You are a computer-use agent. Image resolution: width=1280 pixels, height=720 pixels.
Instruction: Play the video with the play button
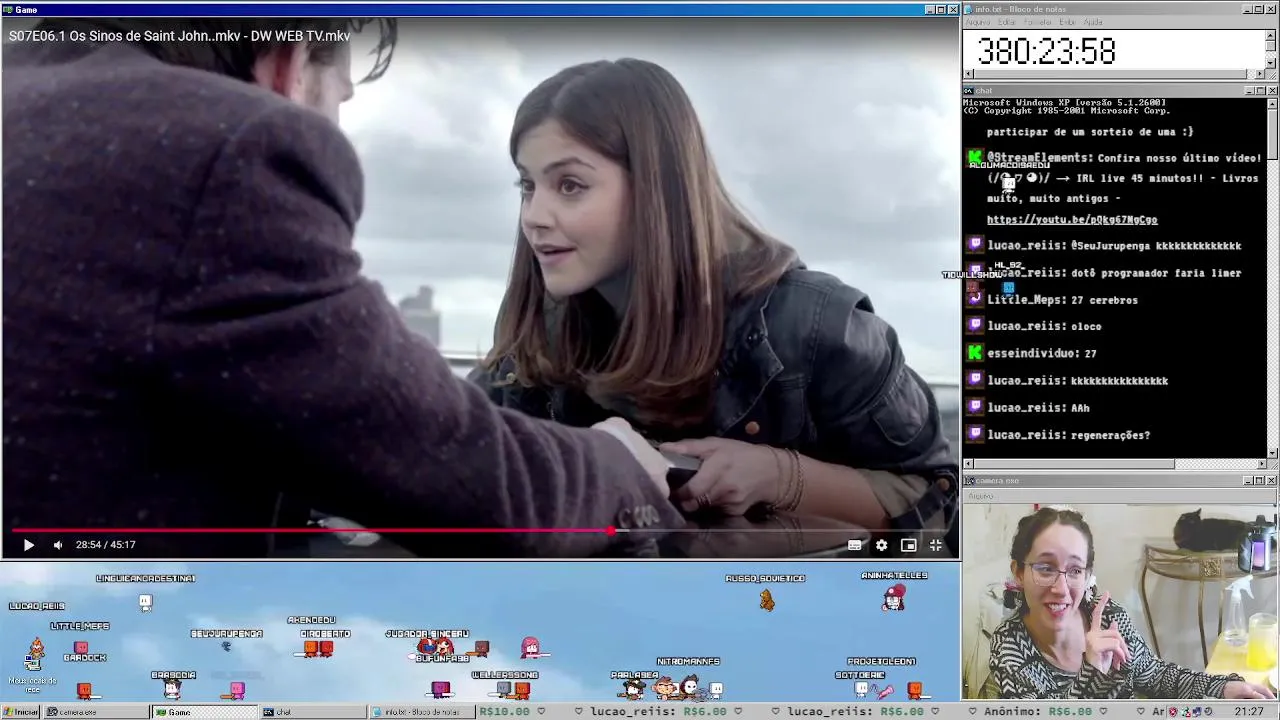pos(28,545)
